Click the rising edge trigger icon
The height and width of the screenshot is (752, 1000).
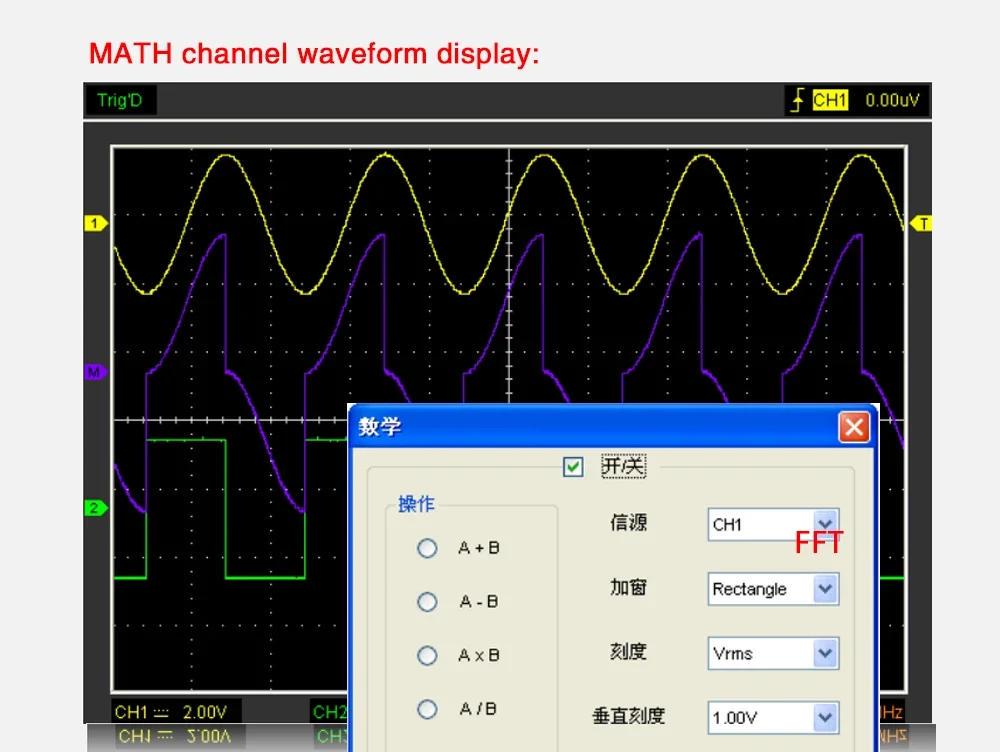click(797, 101)
